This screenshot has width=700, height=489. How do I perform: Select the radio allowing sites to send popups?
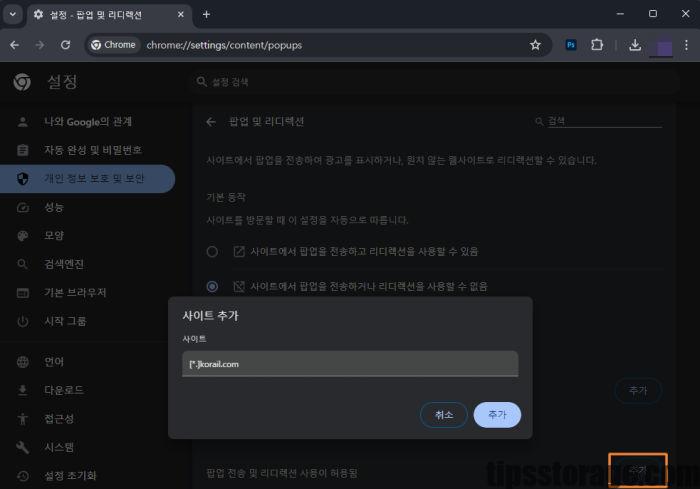tap(212, 251)
